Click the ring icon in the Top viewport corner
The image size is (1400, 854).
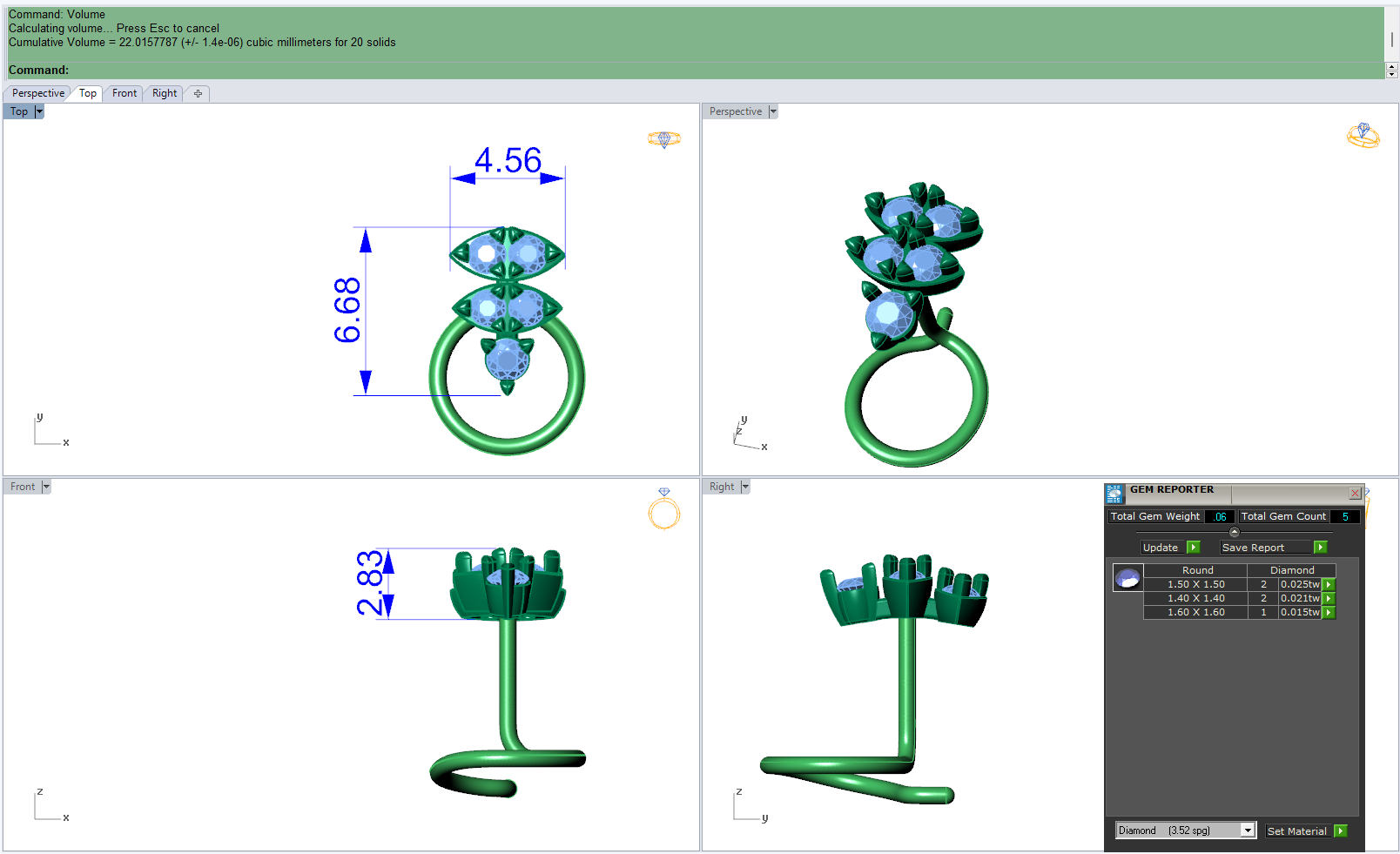(x=664, y=139)
